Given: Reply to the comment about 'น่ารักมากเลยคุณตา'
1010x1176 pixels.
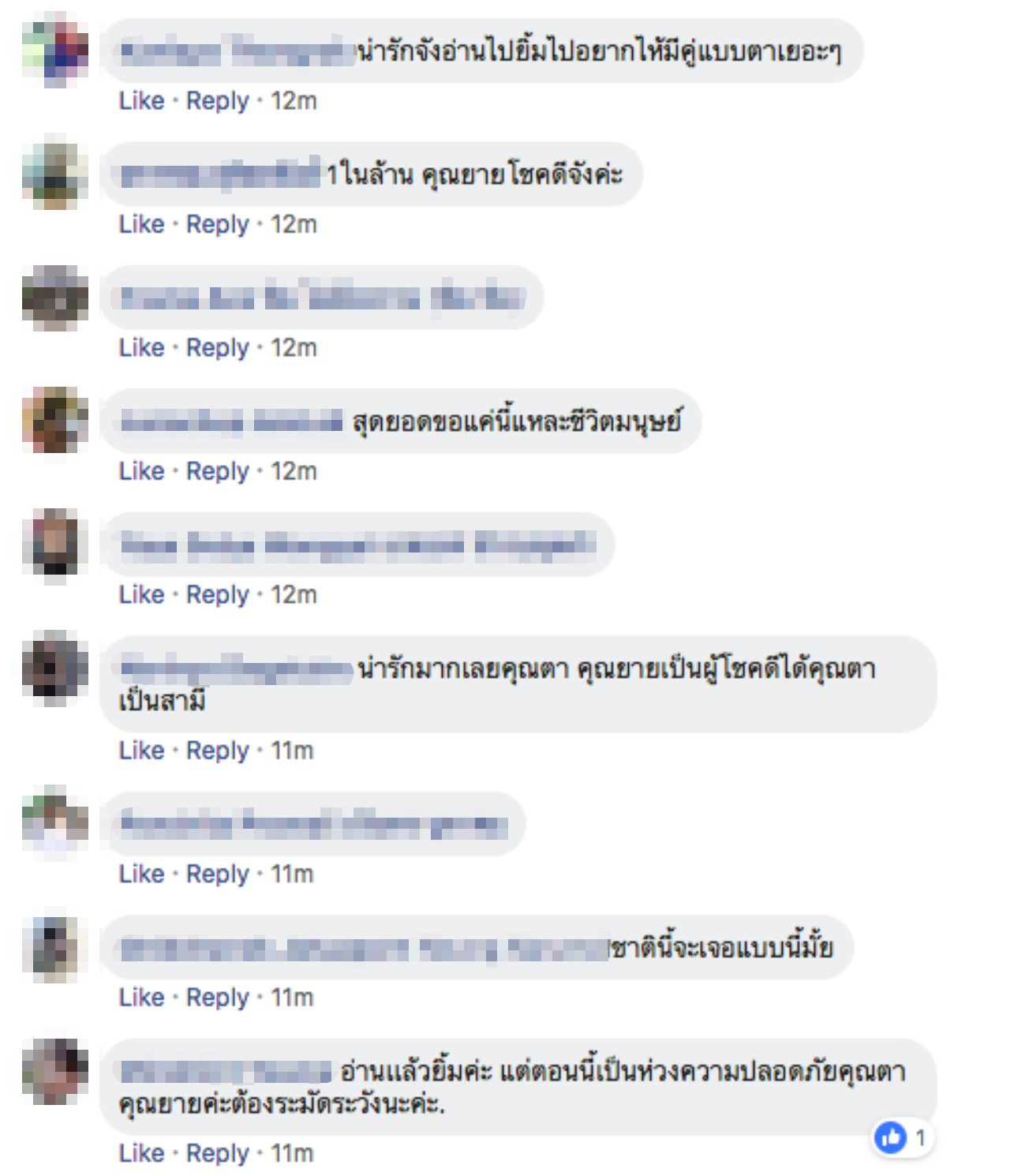Looking at the screenshot, I should tap(218, 750).
